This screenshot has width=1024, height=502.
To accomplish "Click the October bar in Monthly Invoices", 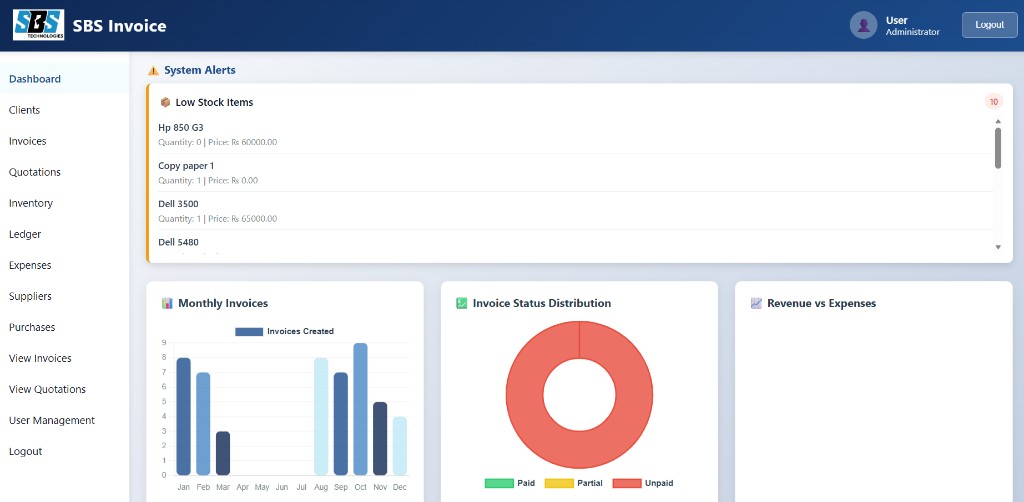I will click(x=360, y=409).
